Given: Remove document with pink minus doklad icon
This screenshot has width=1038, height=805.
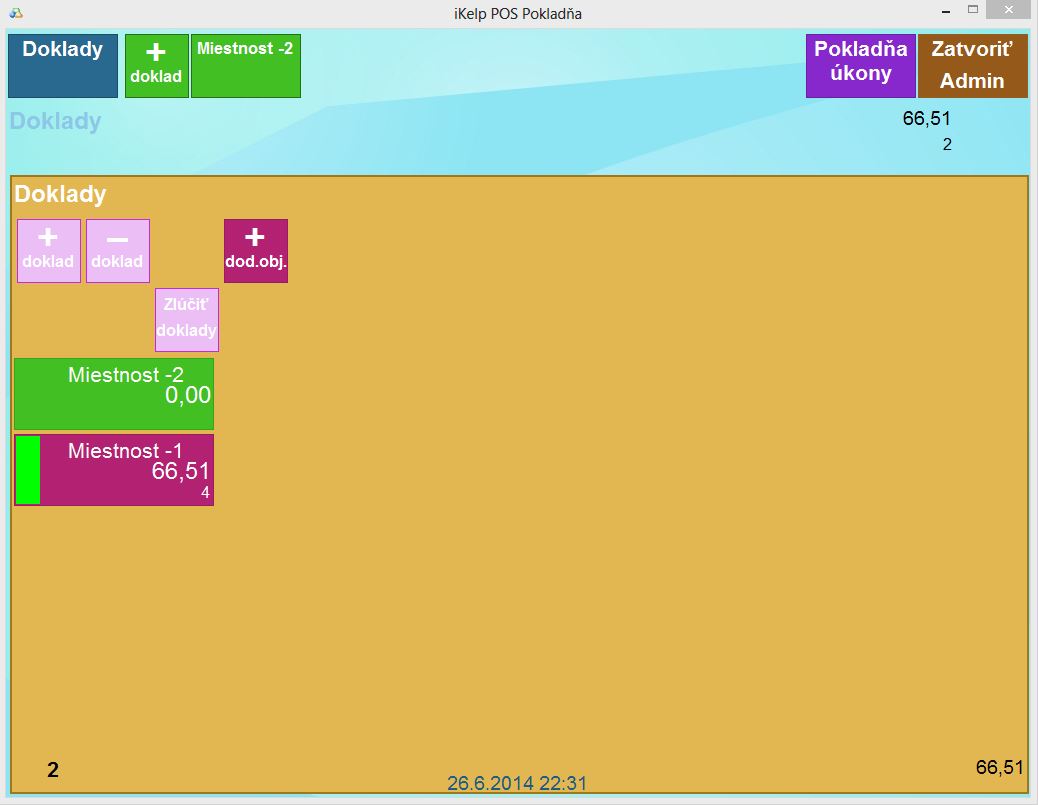Looking at the screenshot, I should pyautogui.click(x=118, y=251).
